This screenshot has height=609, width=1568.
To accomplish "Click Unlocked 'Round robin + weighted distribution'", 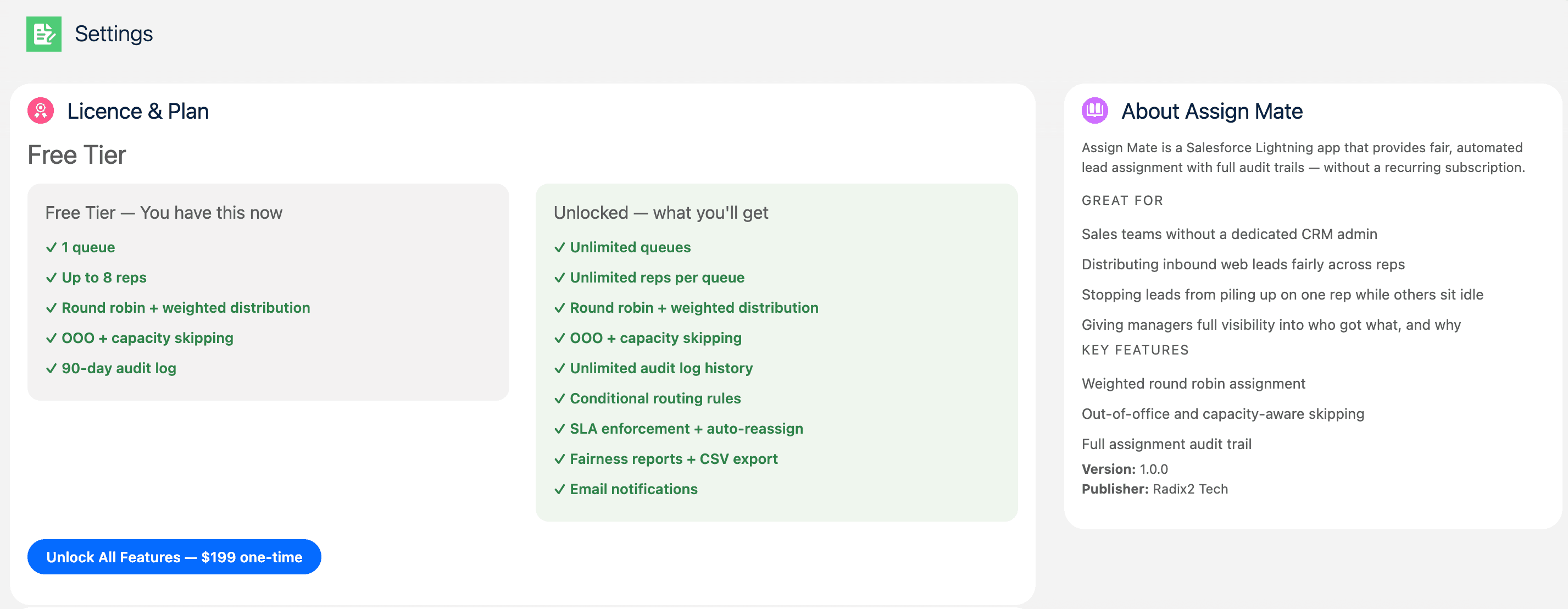I will [x=686, y=308].
